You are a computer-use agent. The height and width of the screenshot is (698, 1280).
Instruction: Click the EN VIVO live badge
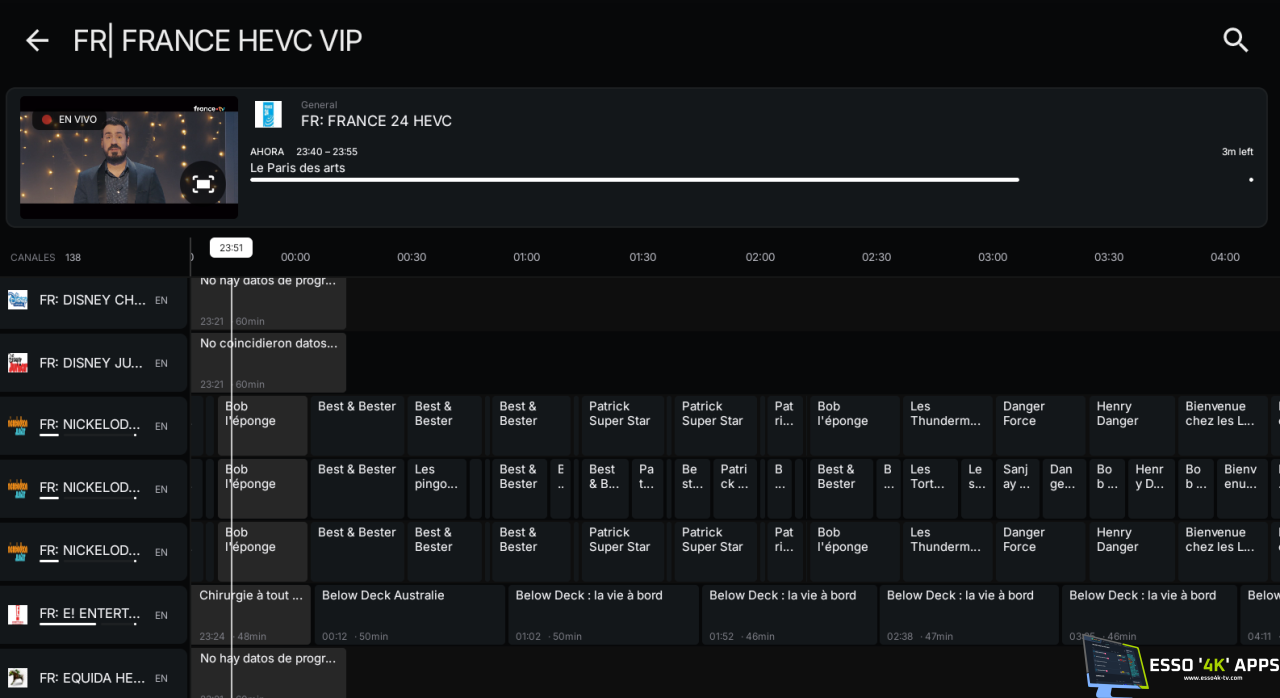pyautogui.click(x=69, y=120)
